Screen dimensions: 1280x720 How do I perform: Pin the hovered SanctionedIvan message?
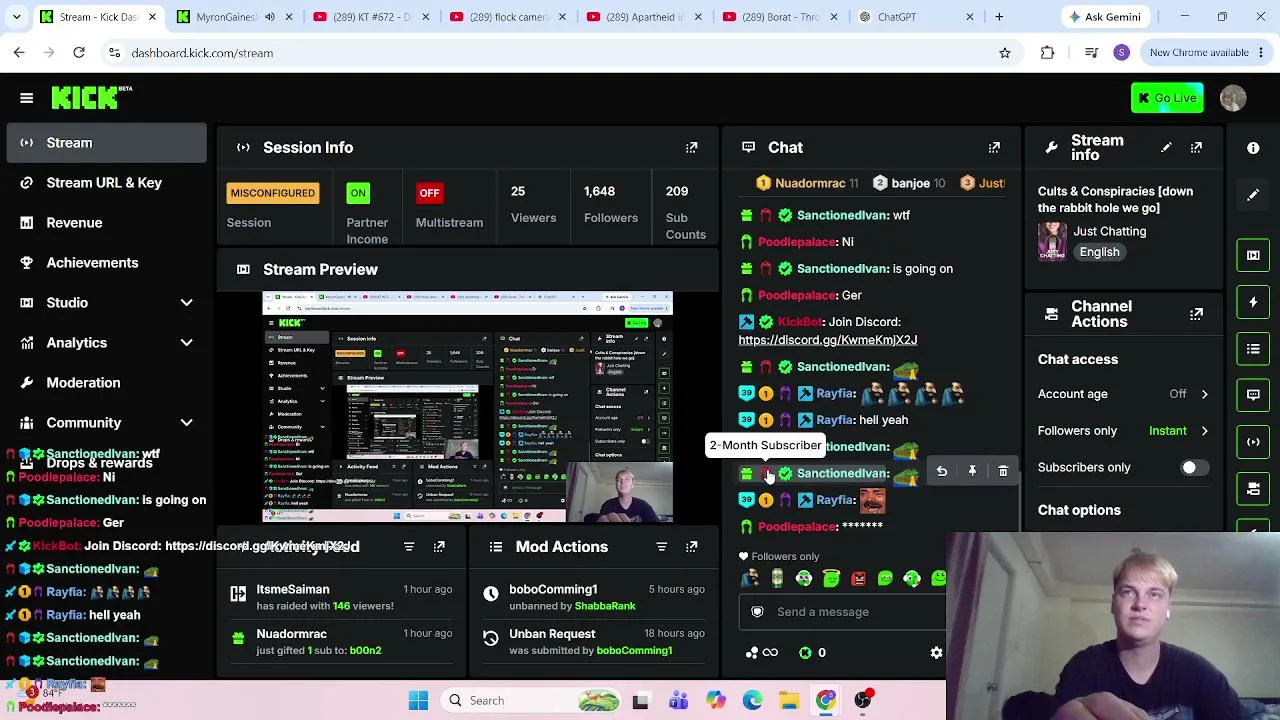[972, 471]
